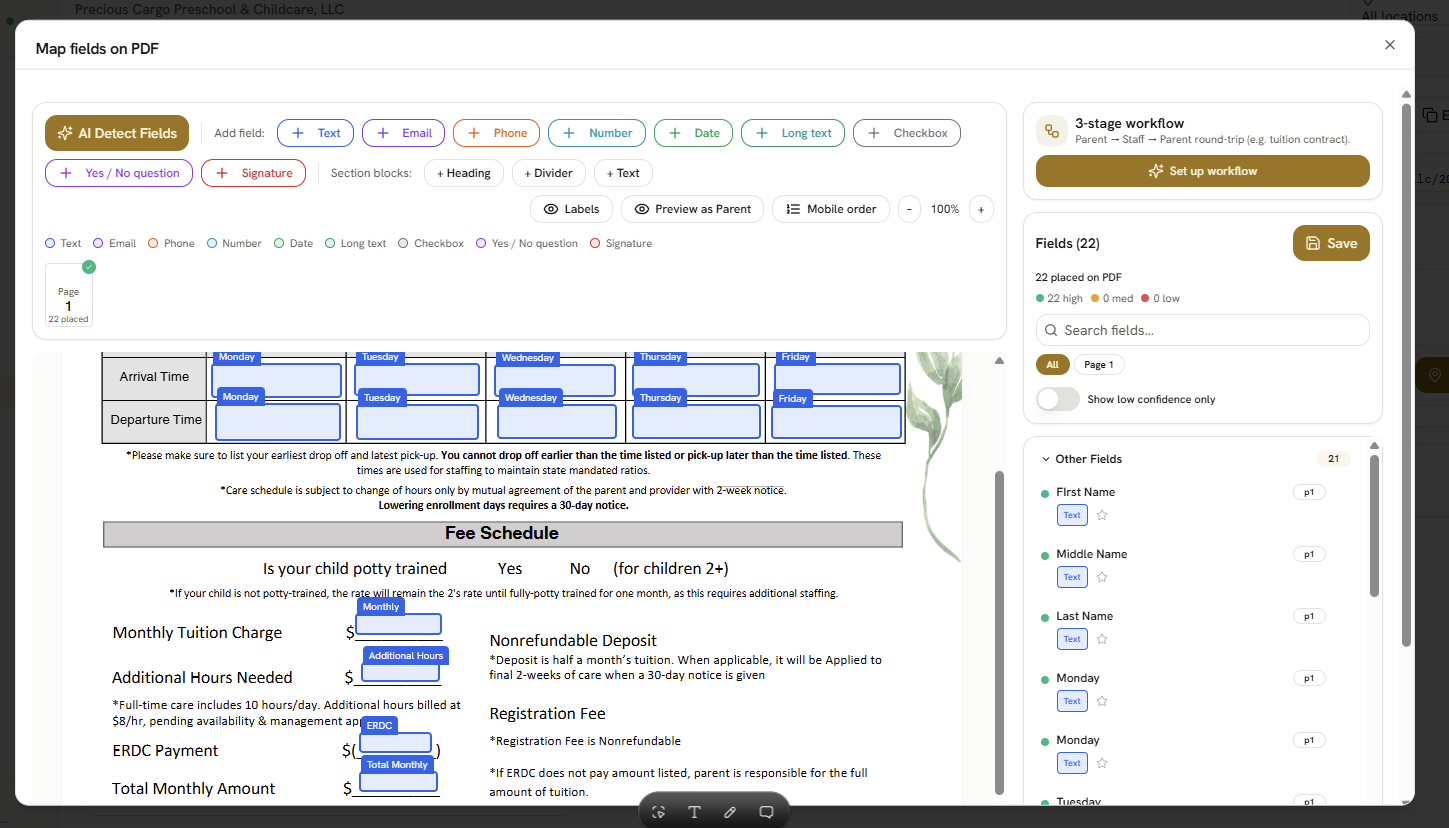
Task: Star the Last Name field
Action: click(x=1102, y=639)
